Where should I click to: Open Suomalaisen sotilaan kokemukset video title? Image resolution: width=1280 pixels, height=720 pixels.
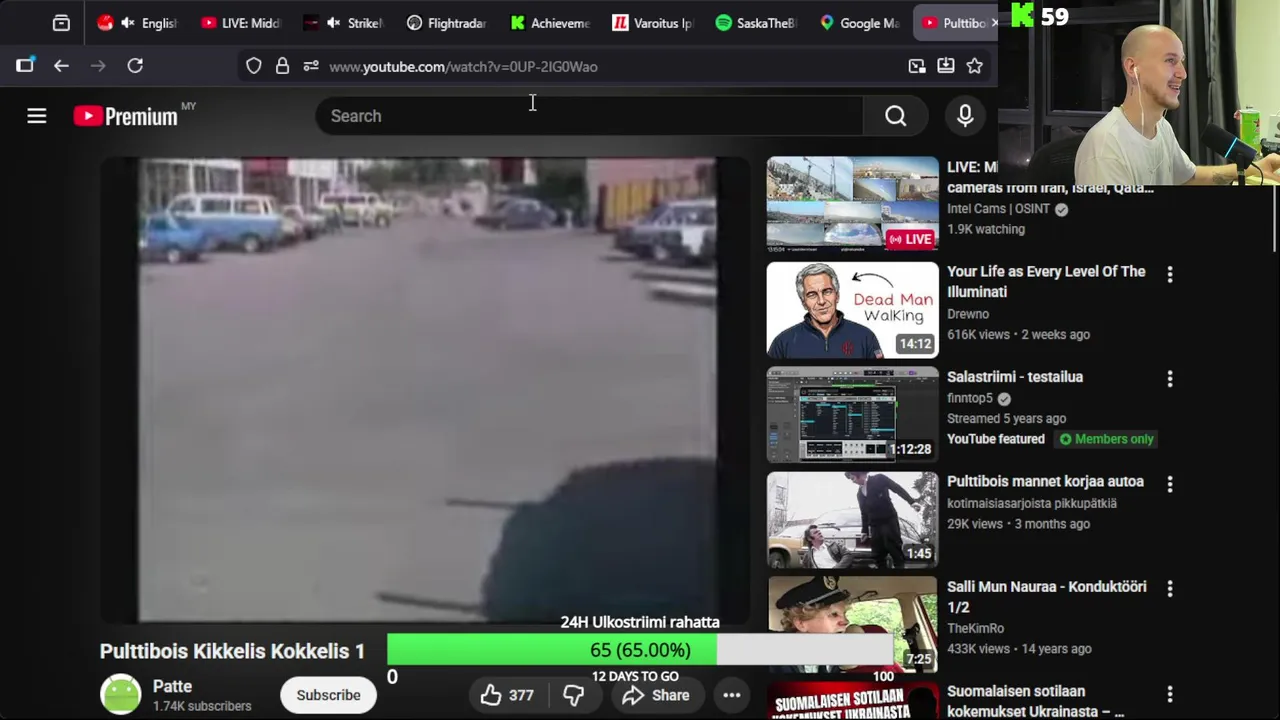click(x=1035, y=701)
